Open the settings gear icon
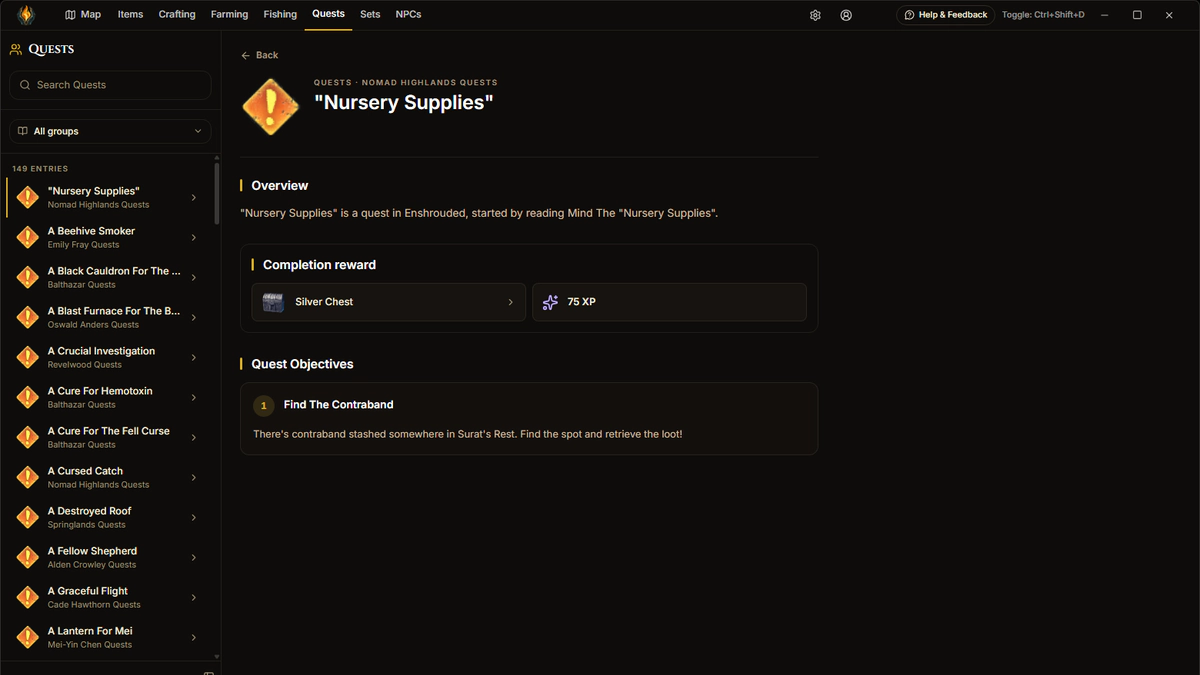Image resolution: width=1200 pixels, height=675 pixels. click(815, 15)
